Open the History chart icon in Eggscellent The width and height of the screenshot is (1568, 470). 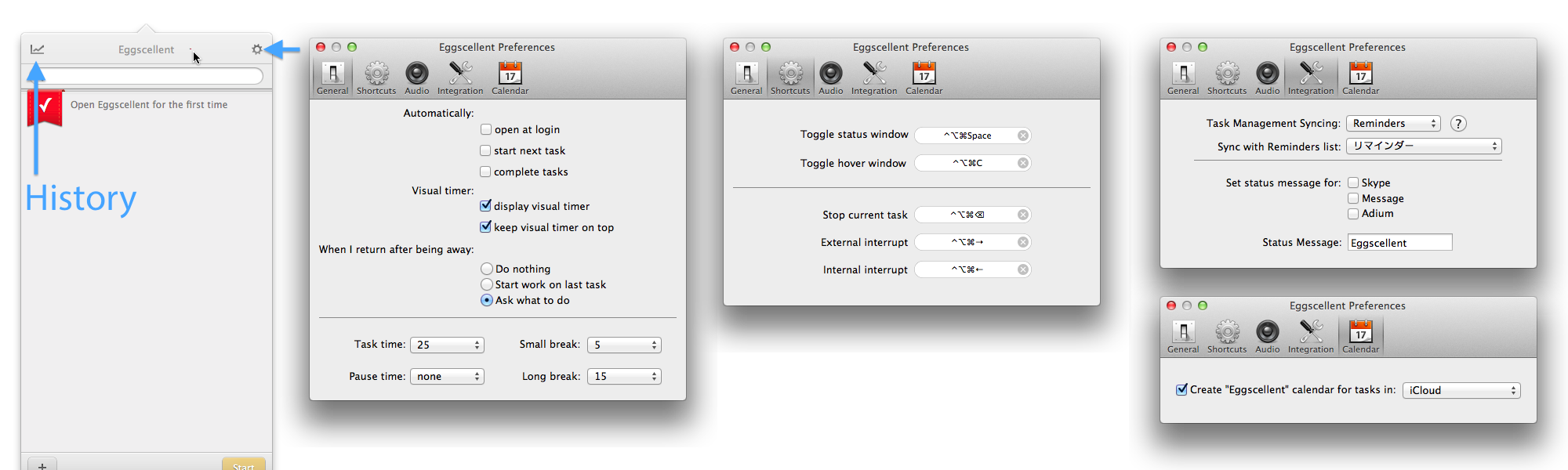[x=37, y=49]
